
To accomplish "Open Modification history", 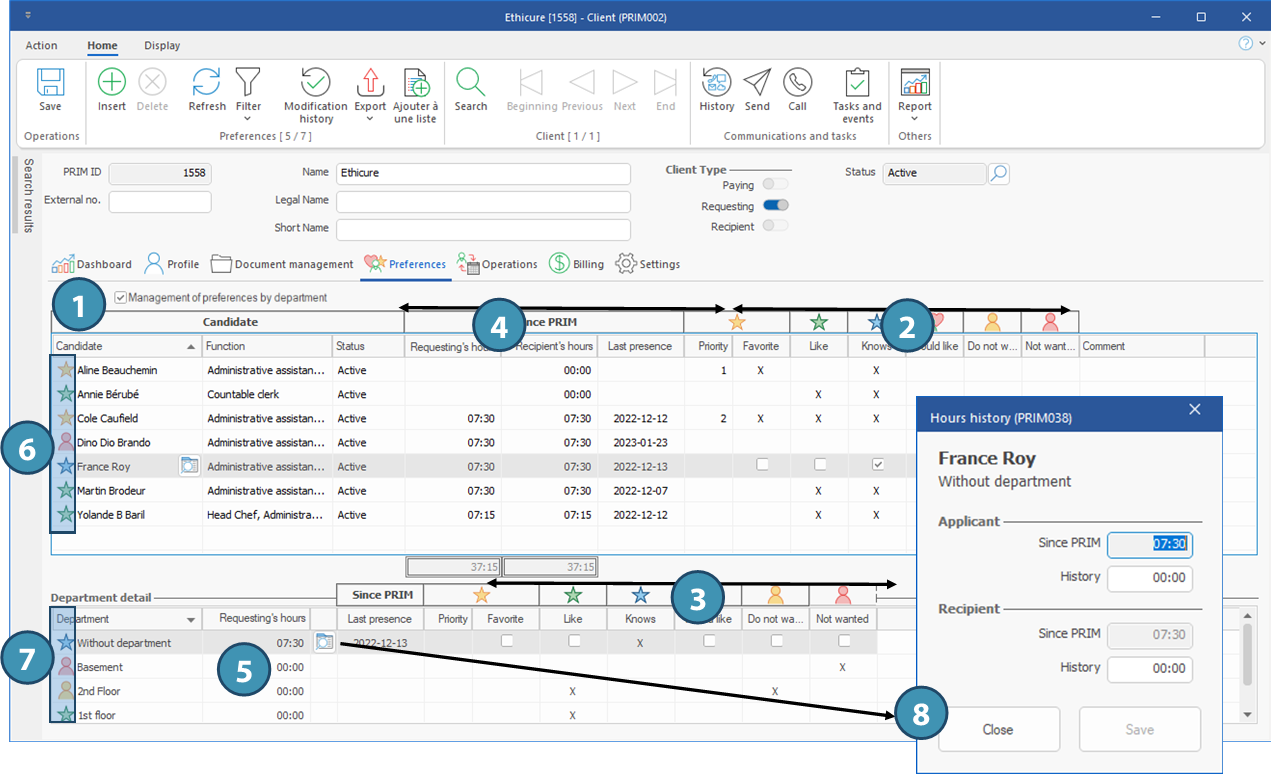I will (315, 82).
